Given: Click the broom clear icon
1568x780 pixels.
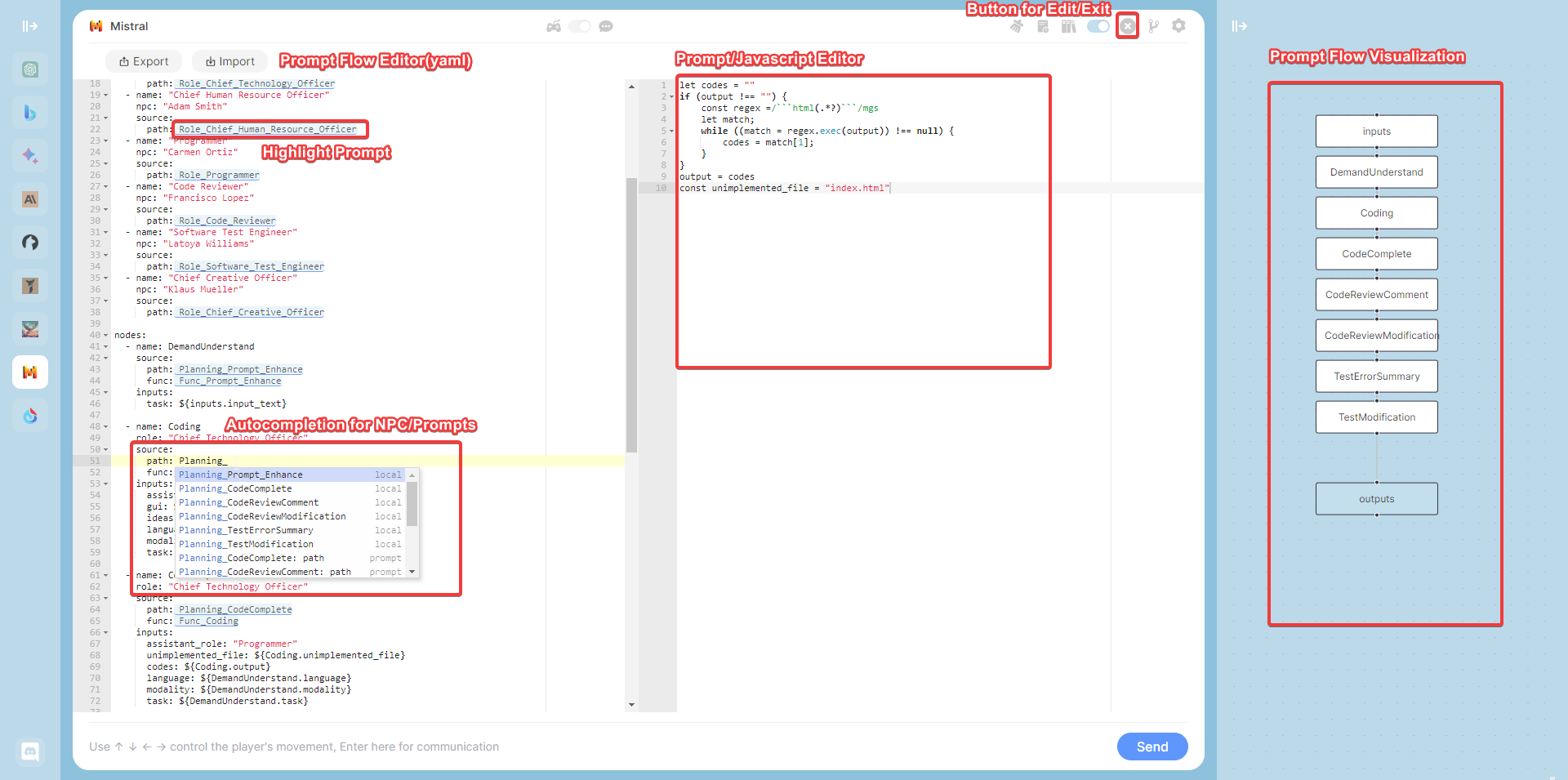Looking at the screenshot, I should click(1017, 26).
